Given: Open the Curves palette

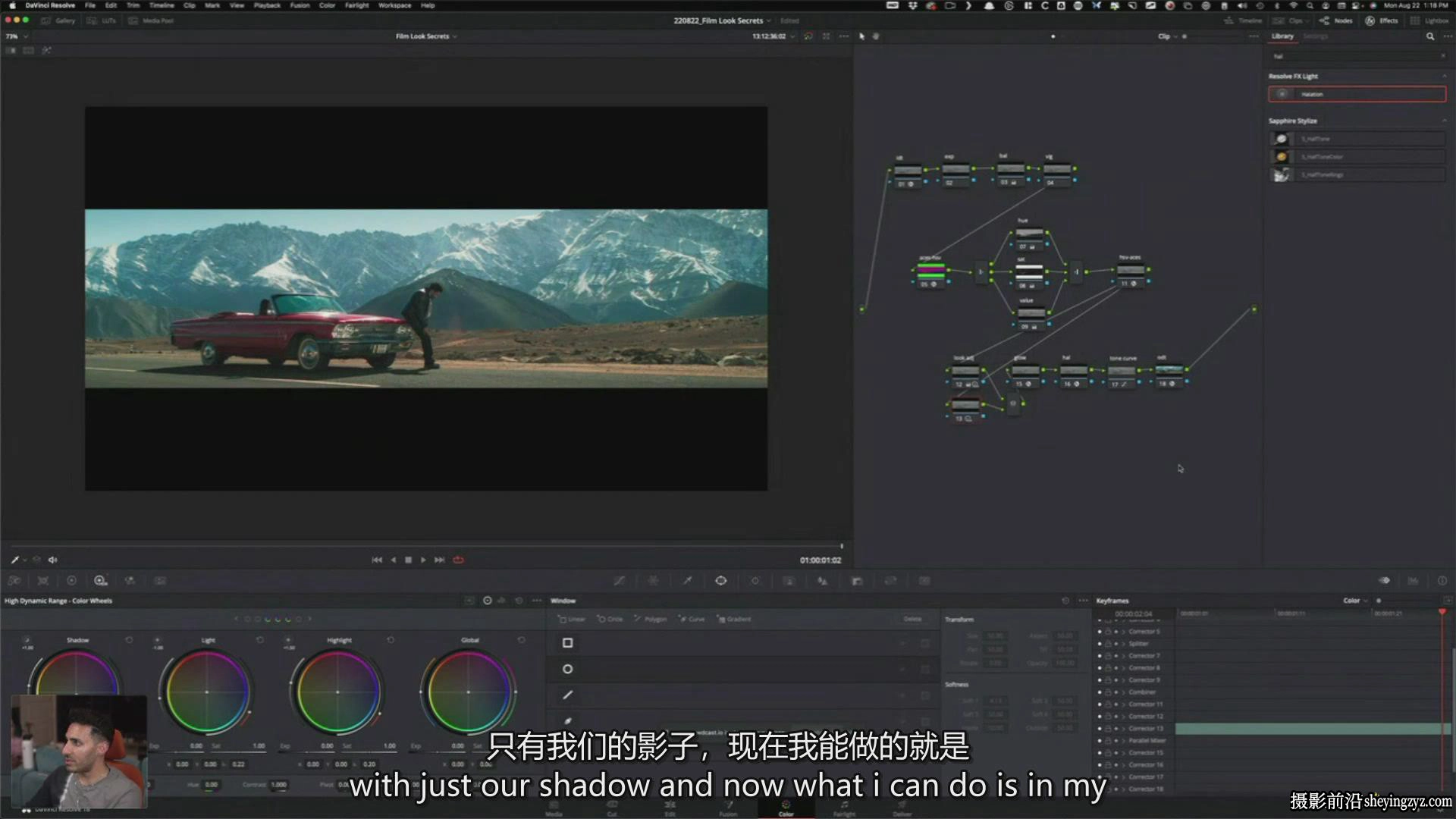Looking at the screenshot, I should pyautogui.click(x=620, y=581).
